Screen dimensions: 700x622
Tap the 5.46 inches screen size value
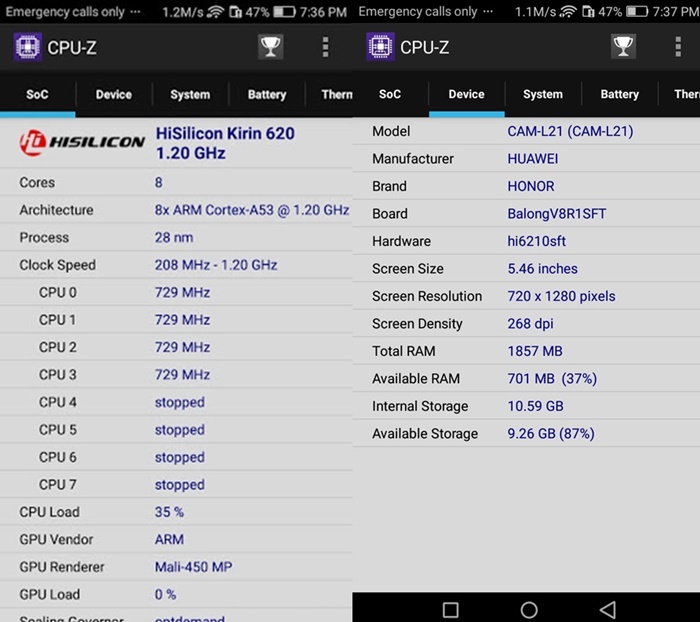click(542, 269)
